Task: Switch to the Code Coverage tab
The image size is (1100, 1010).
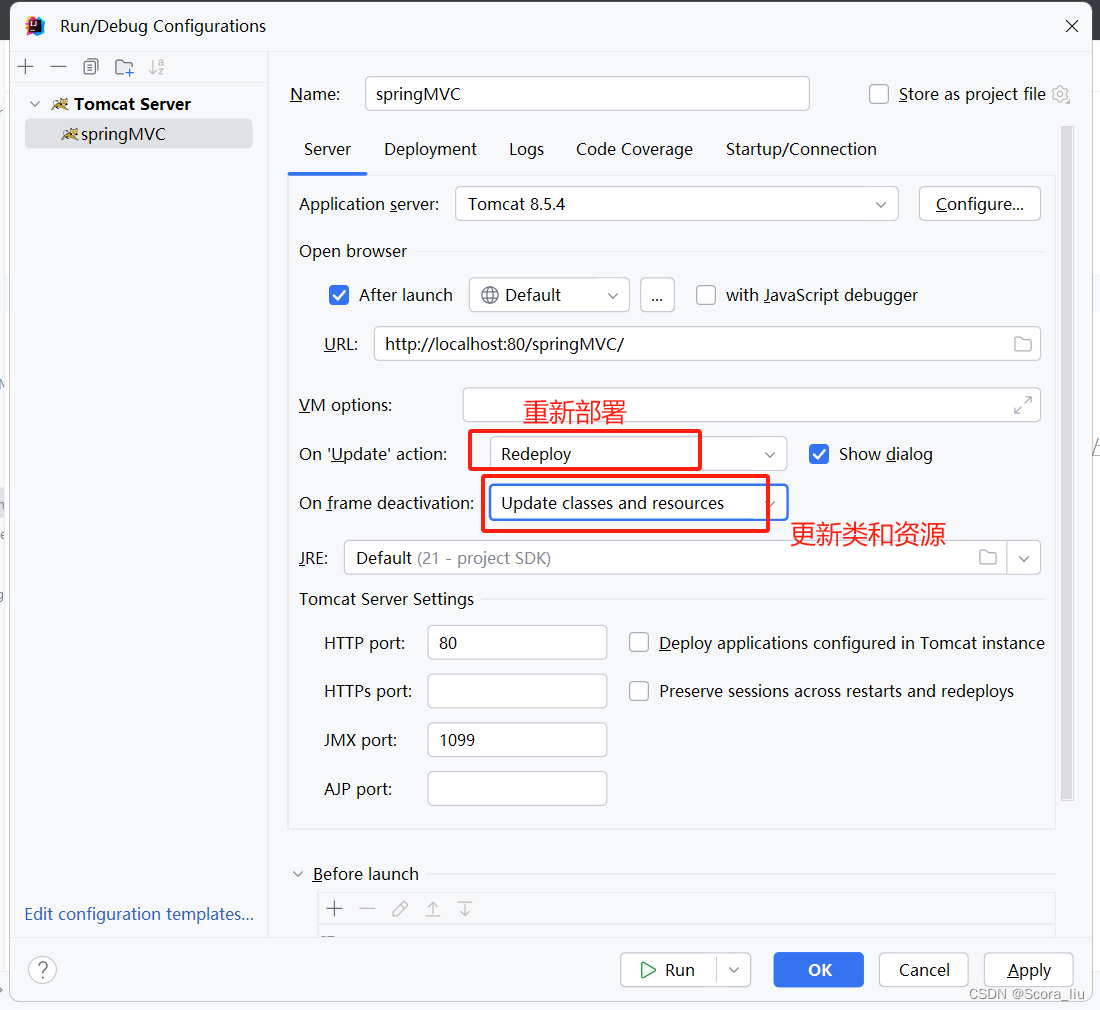Action: coord(634,149)
